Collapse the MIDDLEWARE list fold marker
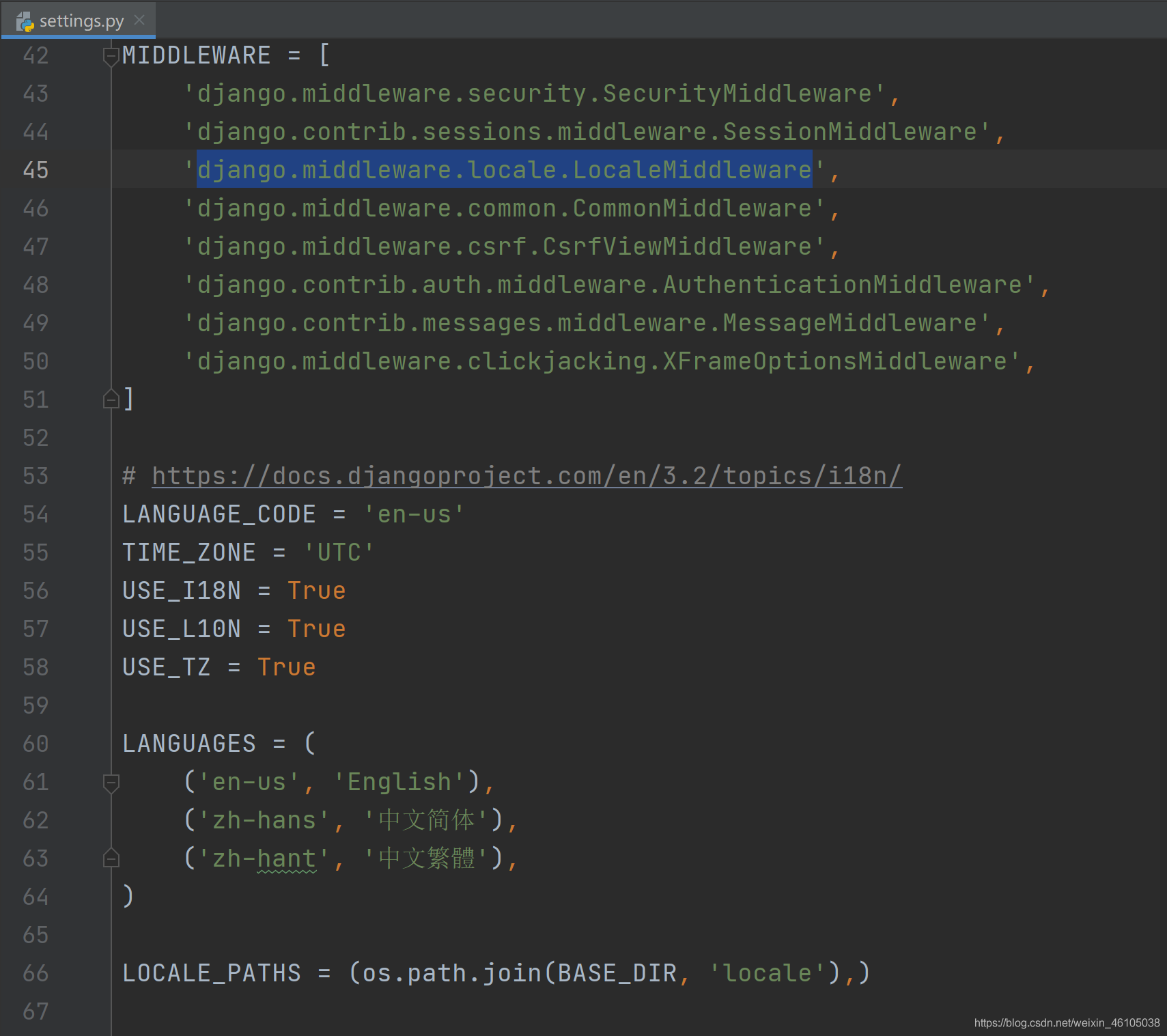This screenshot has height=1036, width=1167. tap(111, 56)
